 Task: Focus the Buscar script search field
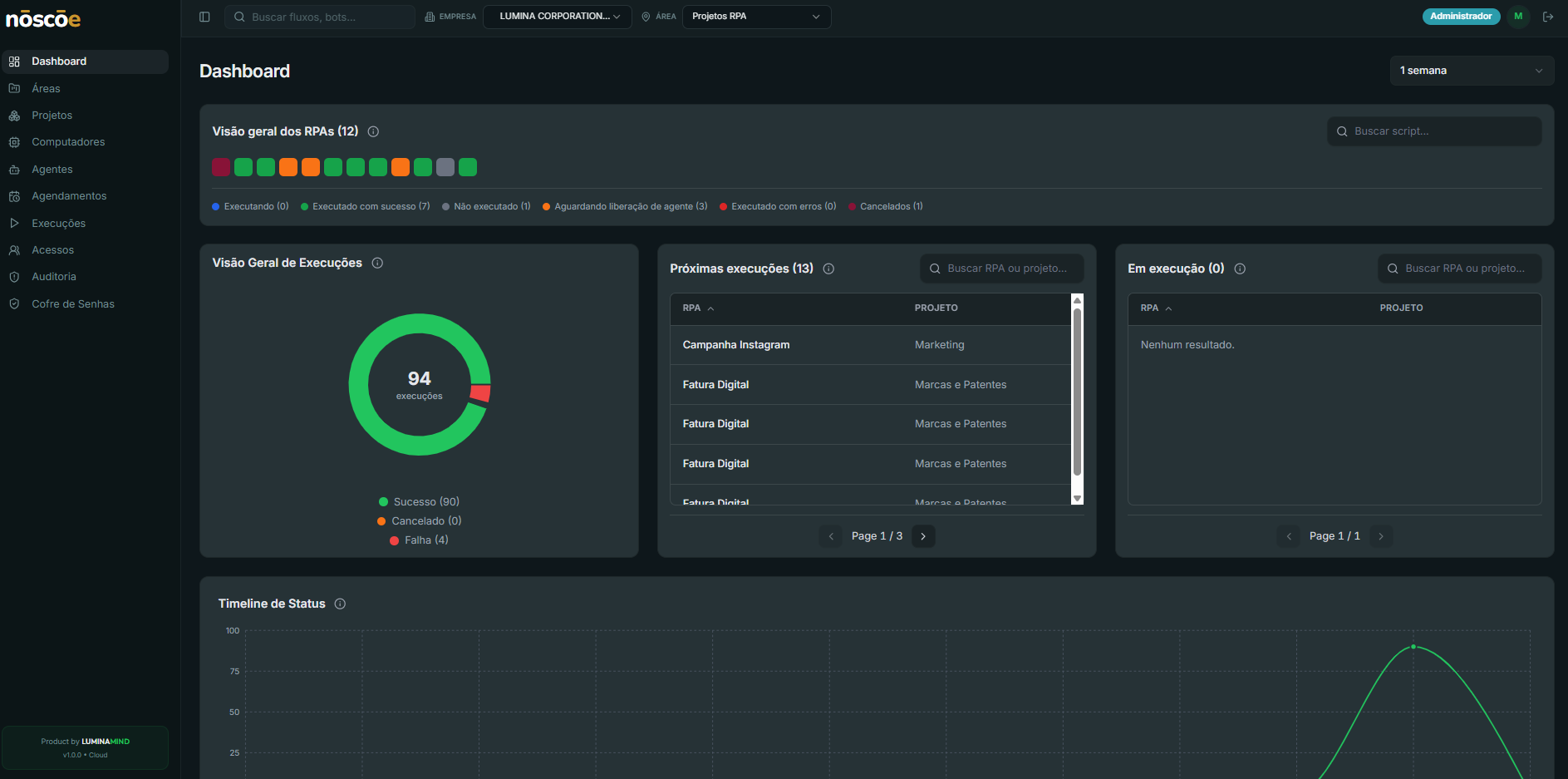[1434, 131]
